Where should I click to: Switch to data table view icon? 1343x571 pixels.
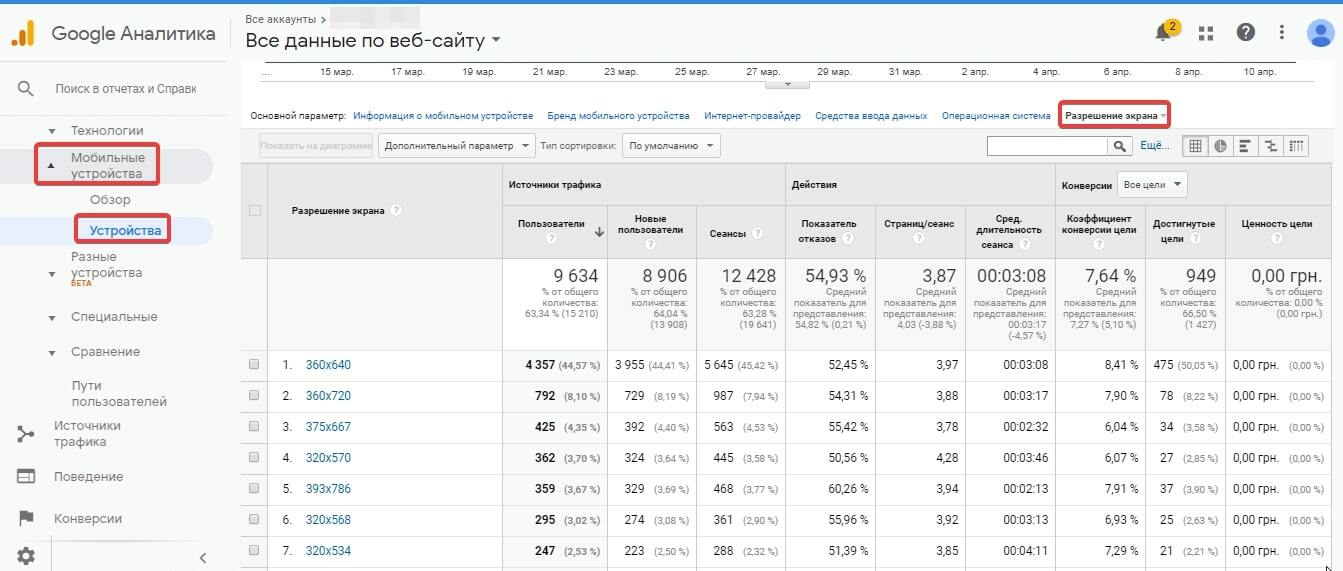point(1195,146)
